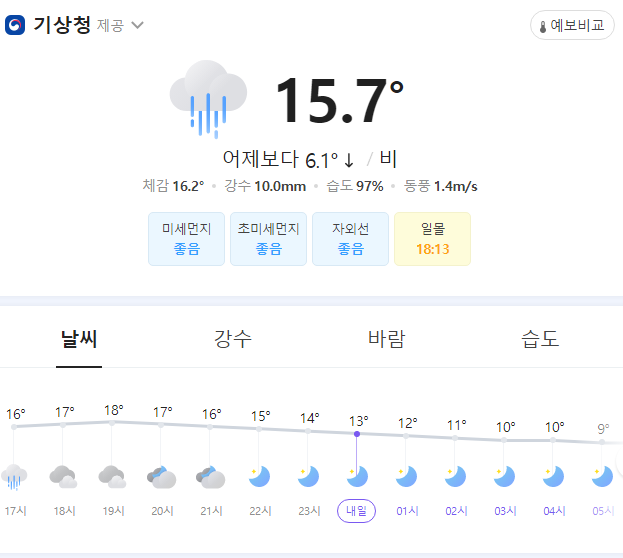The image size is (623, 558).
Task: Switch to the 바람 tab
Action: click(x=386, y=339)
